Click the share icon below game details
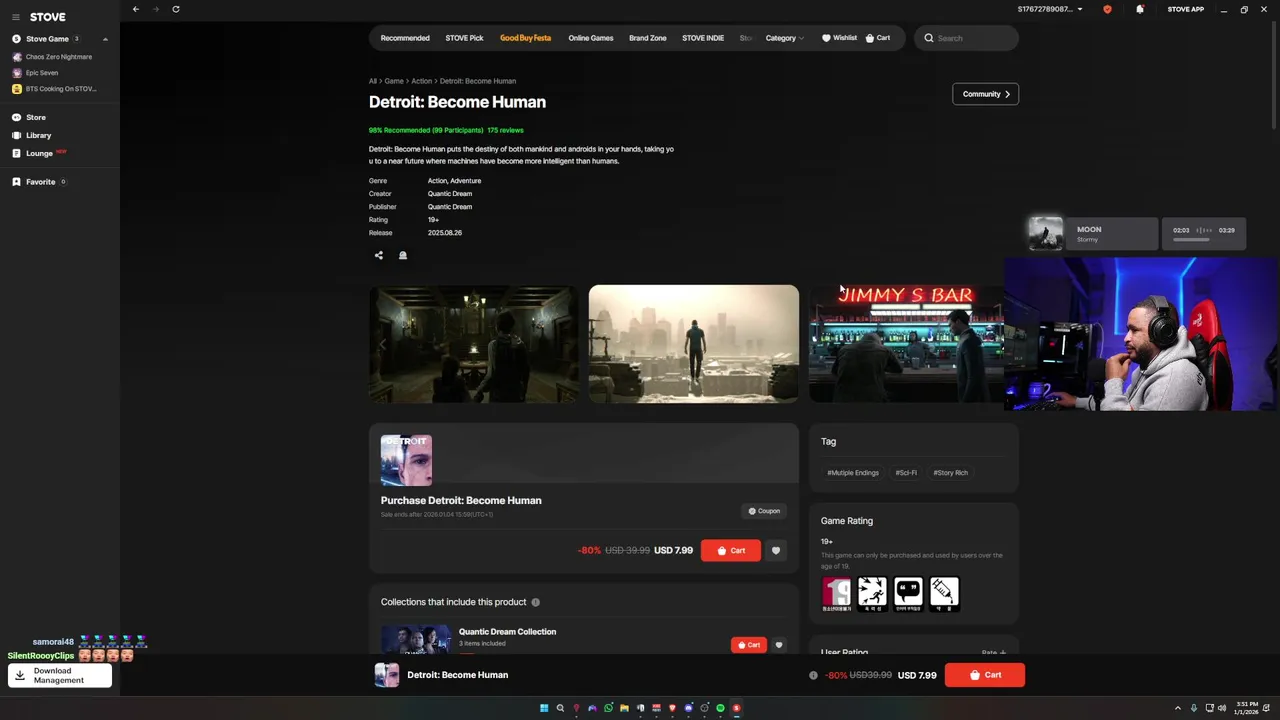Screen dimensions: 1280x720 tap(379, 255)
